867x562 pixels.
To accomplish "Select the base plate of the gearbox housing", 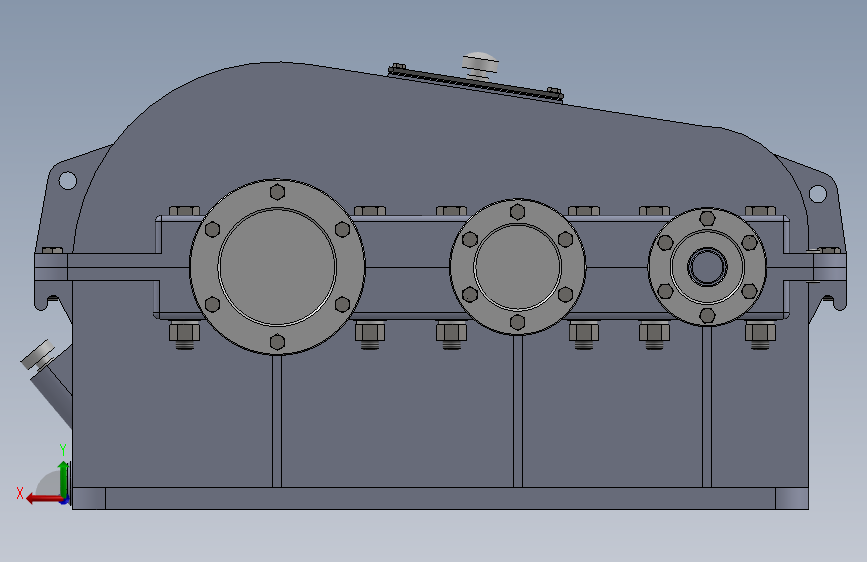I will [440, 498].
